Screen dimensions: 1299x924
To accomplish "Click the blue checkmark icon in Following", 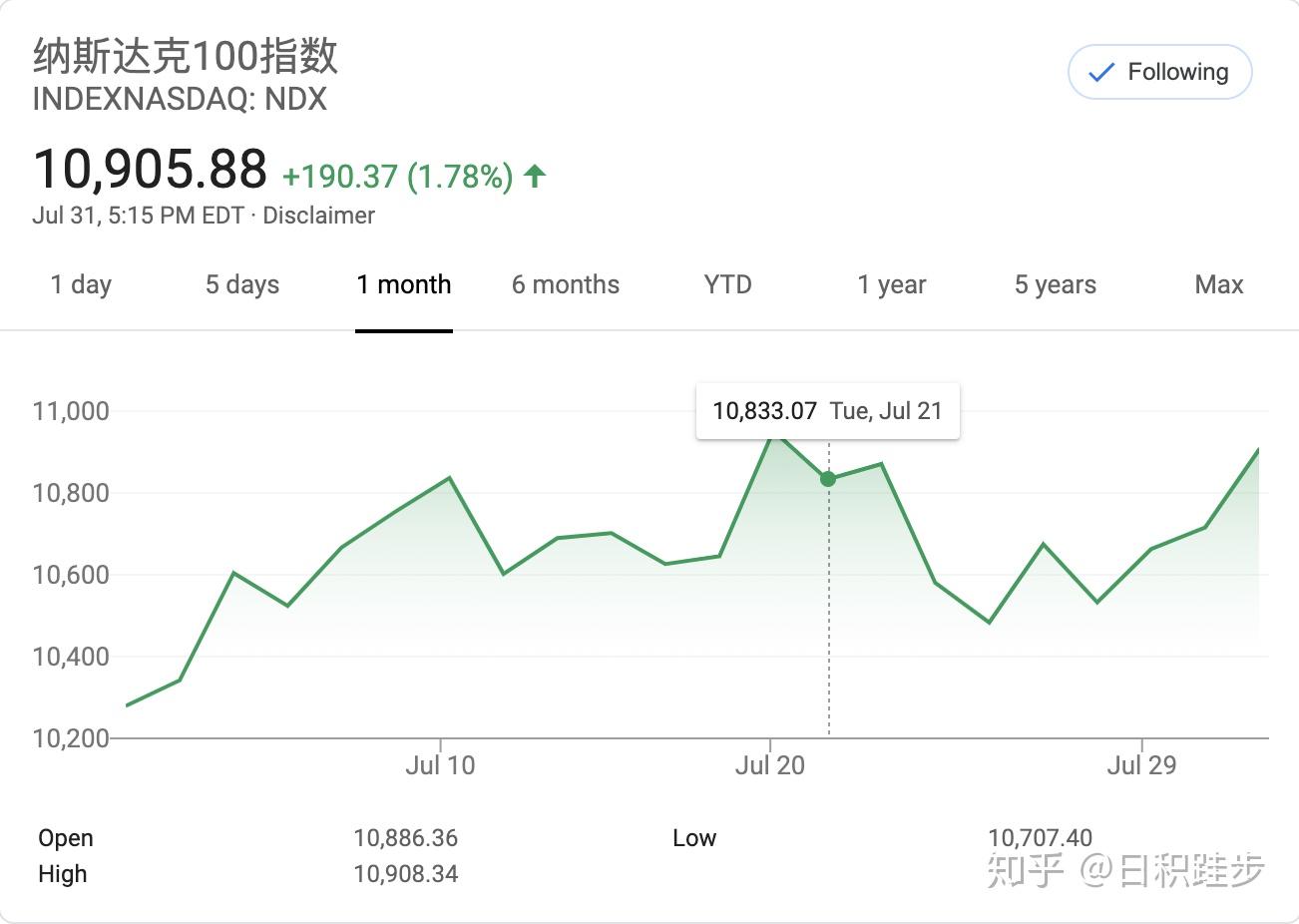I will coord(1100,73).
